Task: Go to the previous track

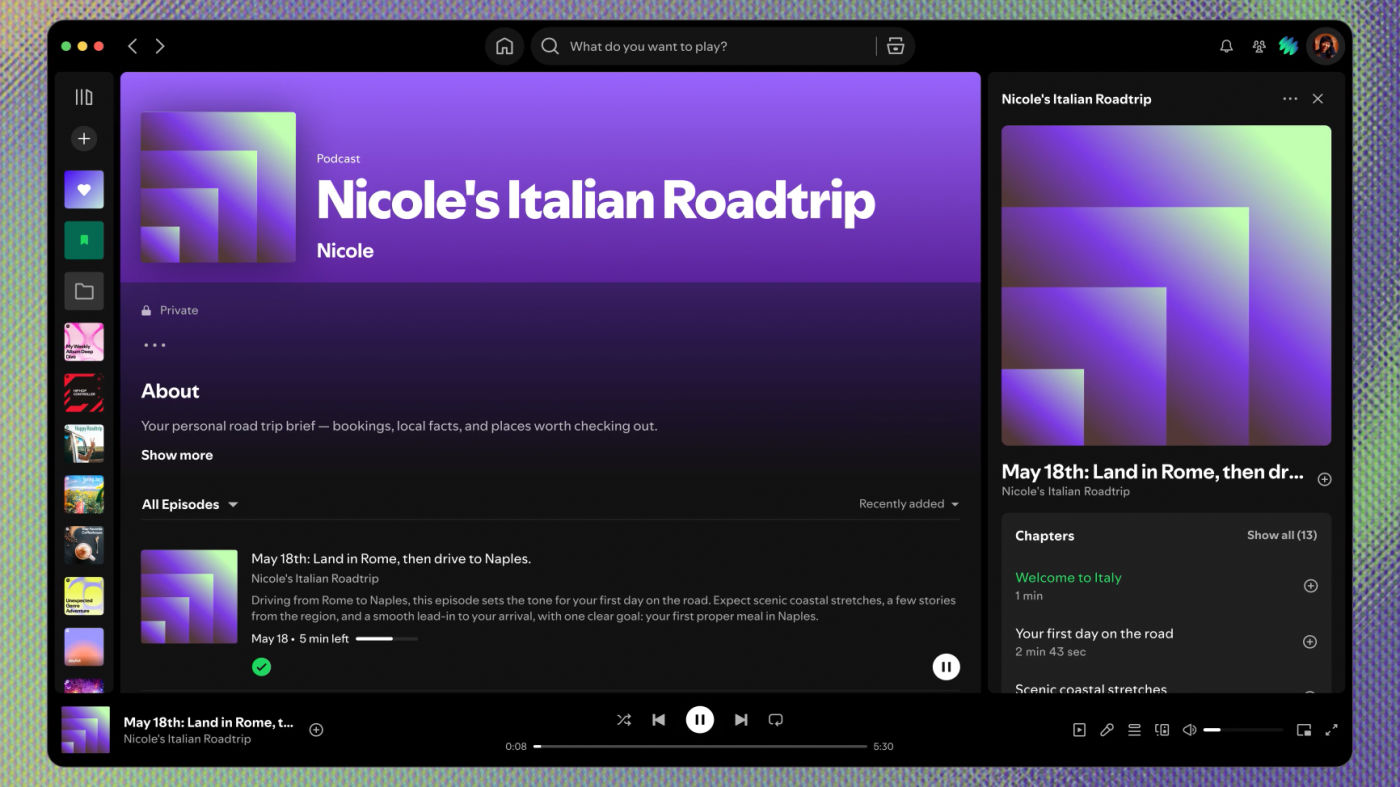Action: point(658,720)
